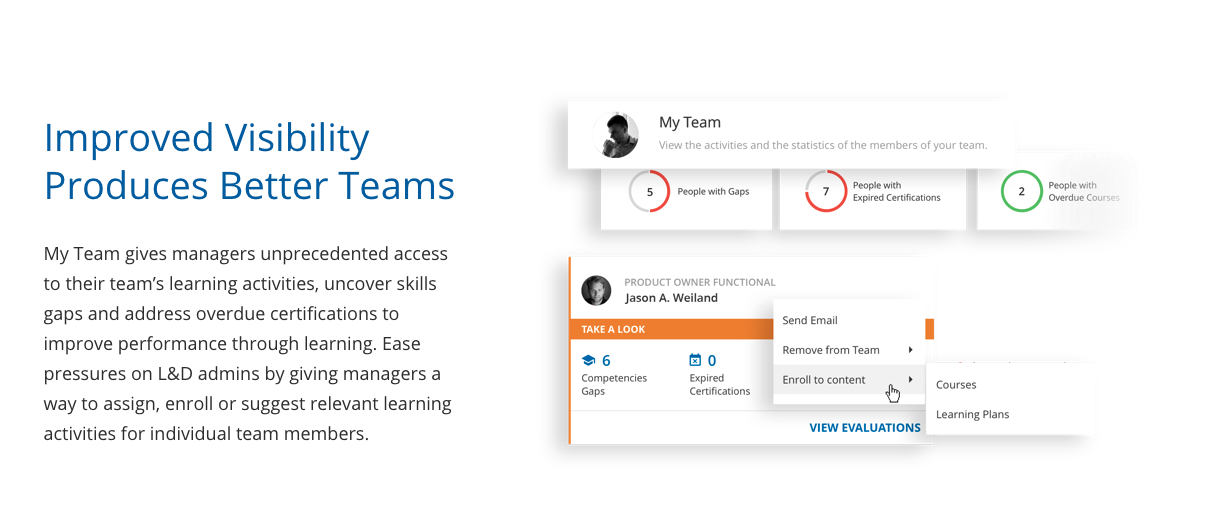
Task: Click the Expired Certifications calendar icon
Action: click(x=695, y=360)
